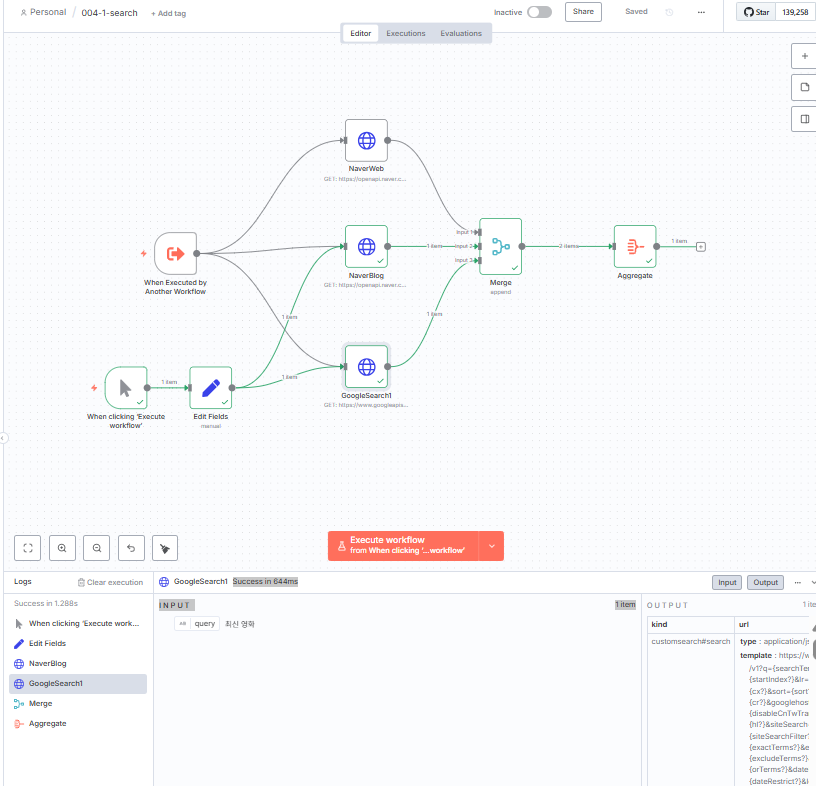Select NaverBlog log entry
The image size is (816, 786).
(x=78, y=664)
